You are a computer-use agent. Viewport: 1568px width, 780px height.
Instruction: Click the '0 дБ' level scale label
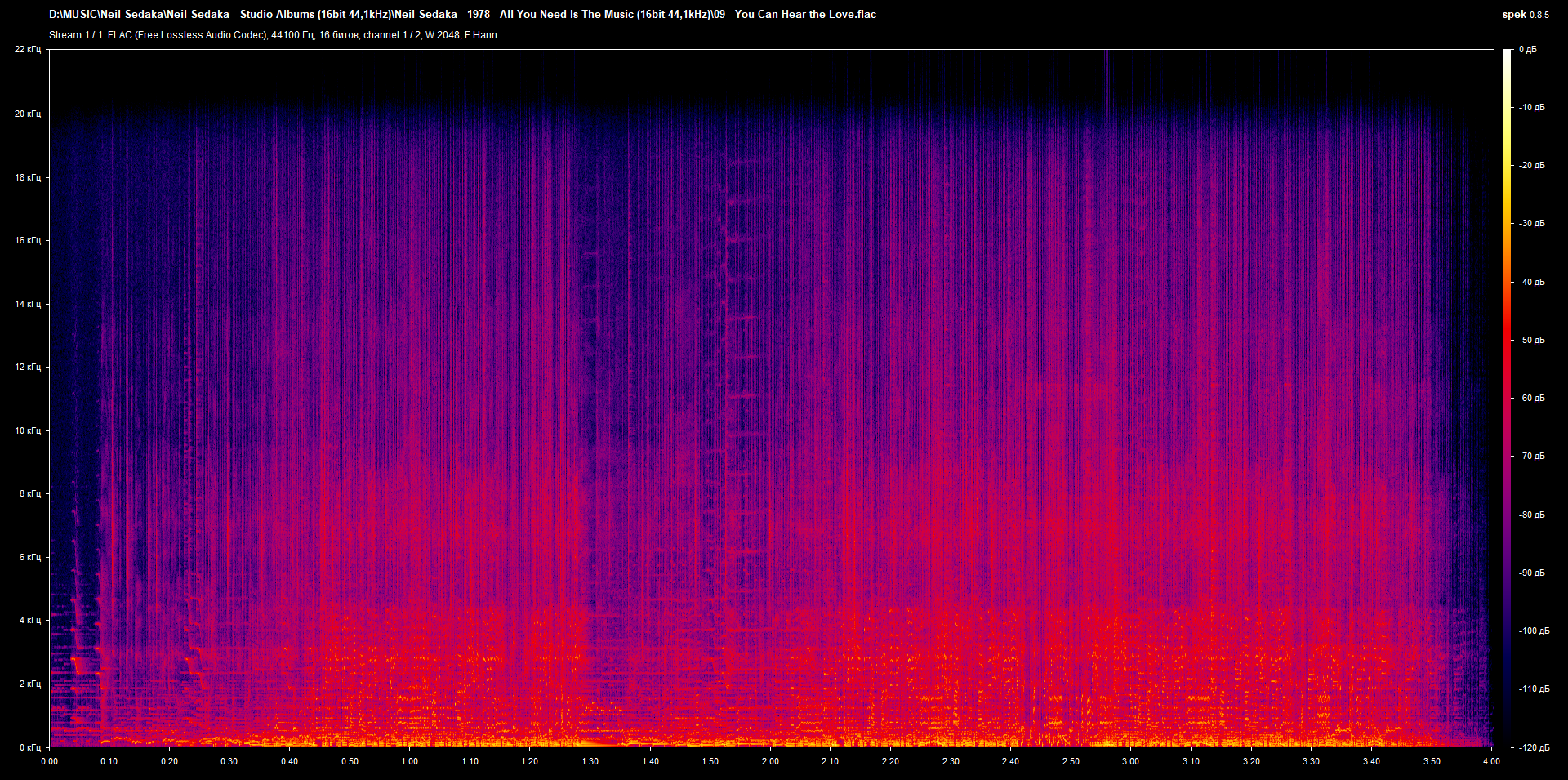point(1528,50)
